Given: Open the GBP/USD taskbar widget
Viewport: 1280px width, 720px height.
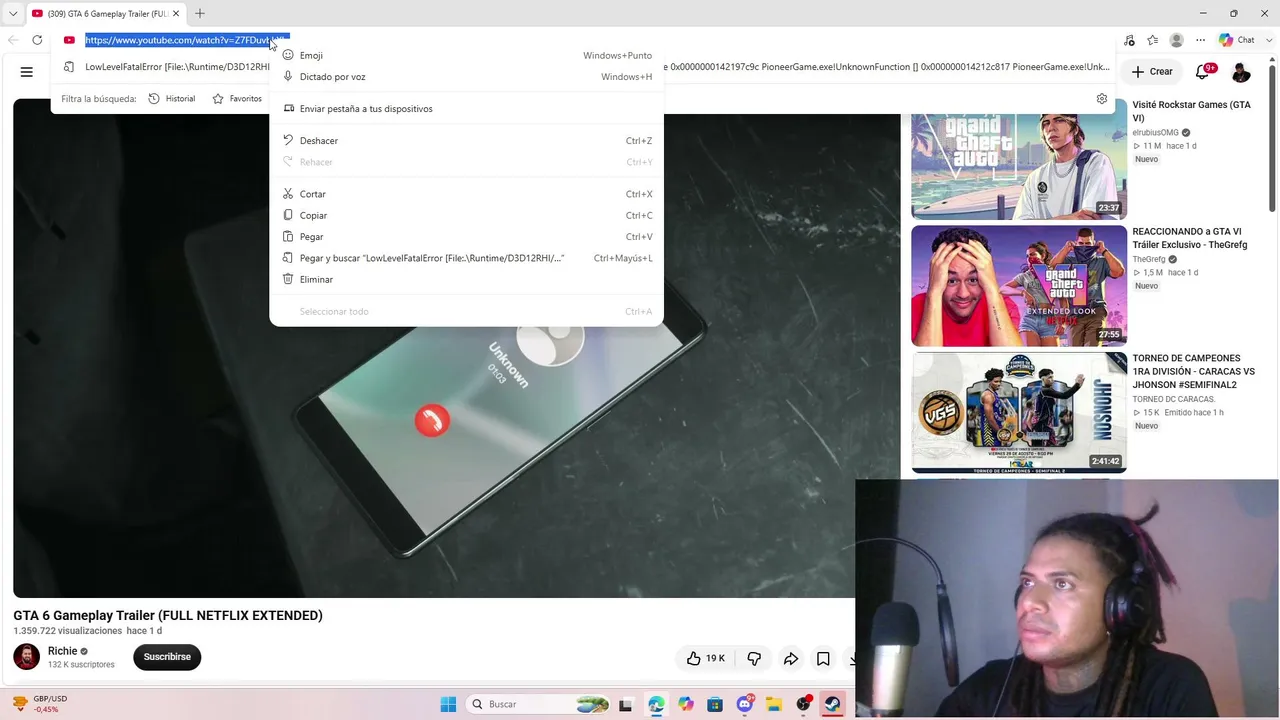Looking at the screenshot, I should 39,704.
